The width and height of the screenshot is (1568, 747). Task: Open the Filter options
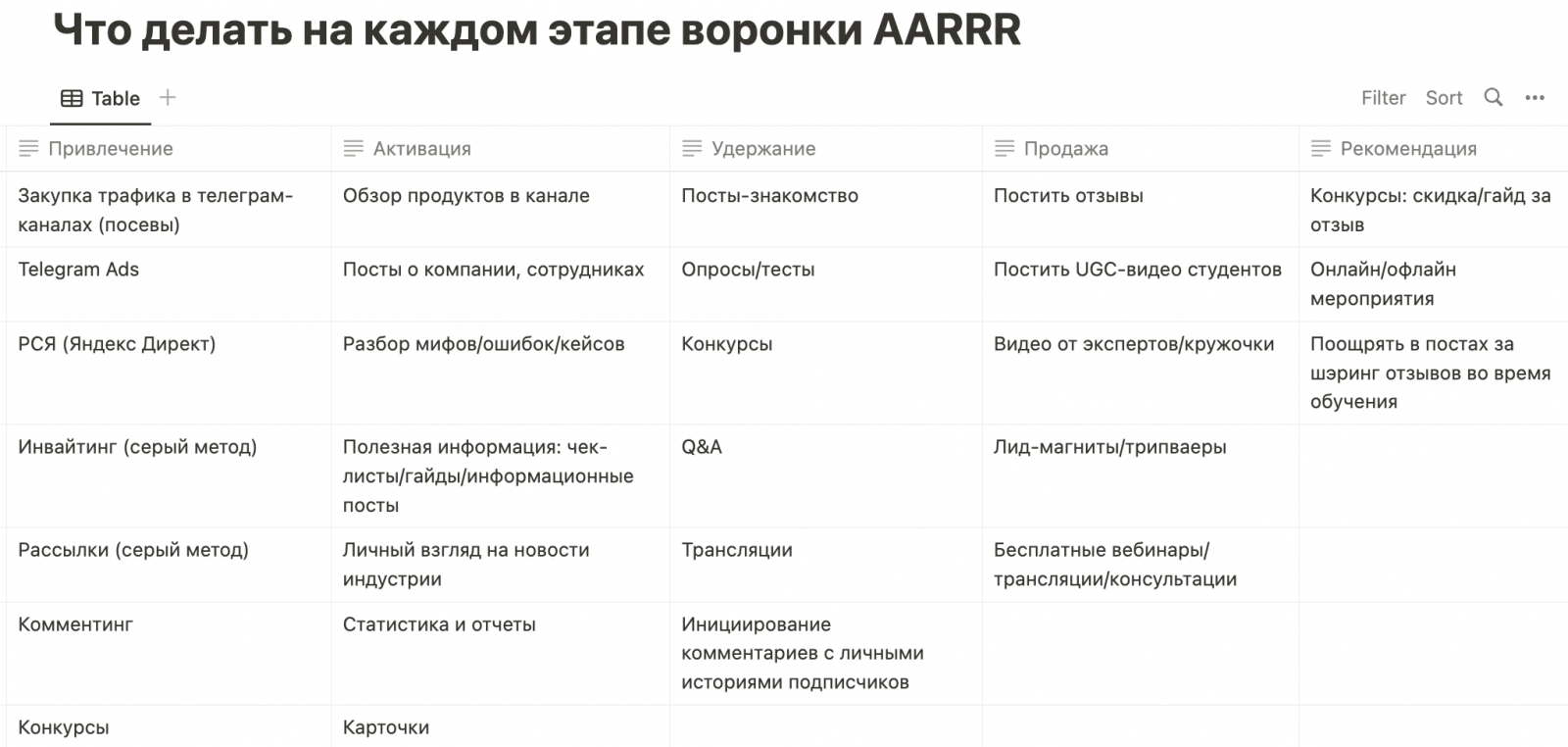(x=1383, y=98)
